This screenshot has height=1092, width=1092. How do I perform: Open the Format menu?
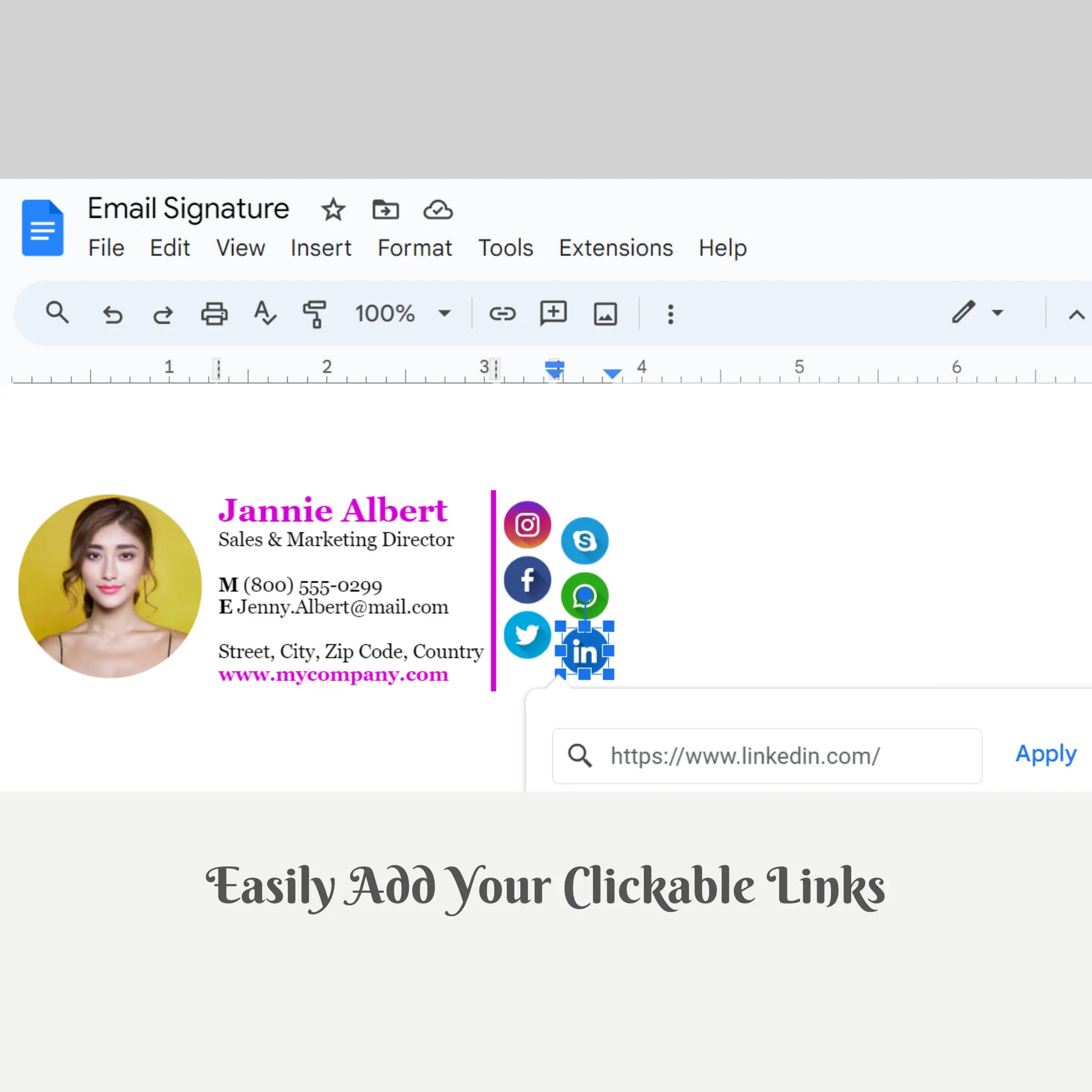pyautogui.click(x=414, y=248)
